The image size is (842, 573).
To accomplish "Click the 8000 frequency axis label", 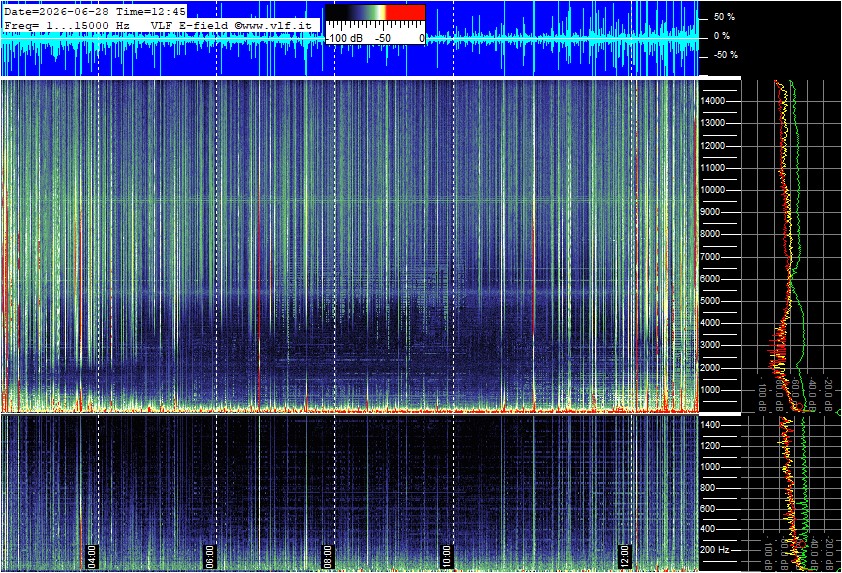I will 710,234.
